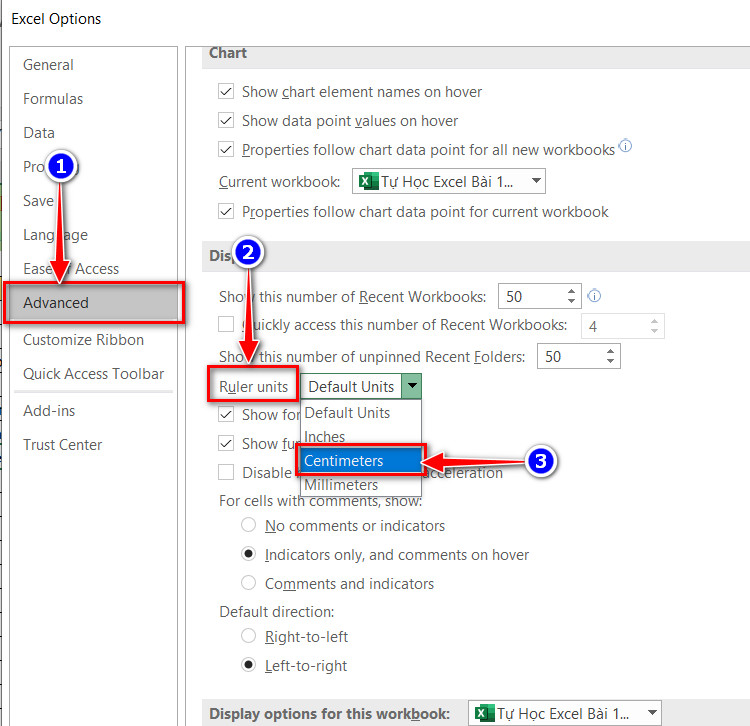750x726 pixels.
Task: Click the Ruler units label
Action: click(x=253, y=386)
